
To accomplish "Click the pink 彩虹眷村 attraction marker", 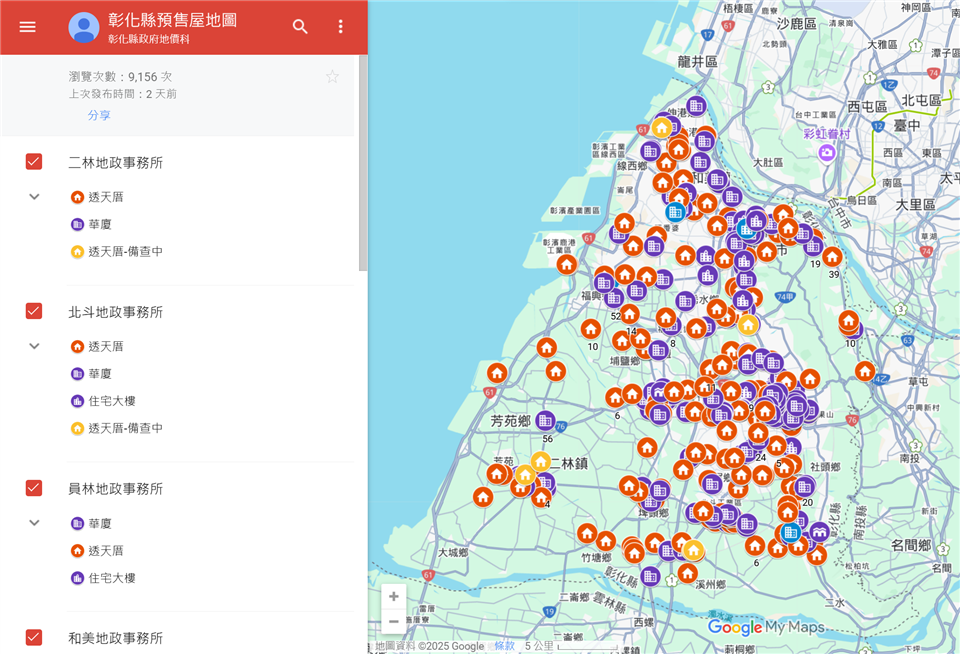I will point(826,152).
